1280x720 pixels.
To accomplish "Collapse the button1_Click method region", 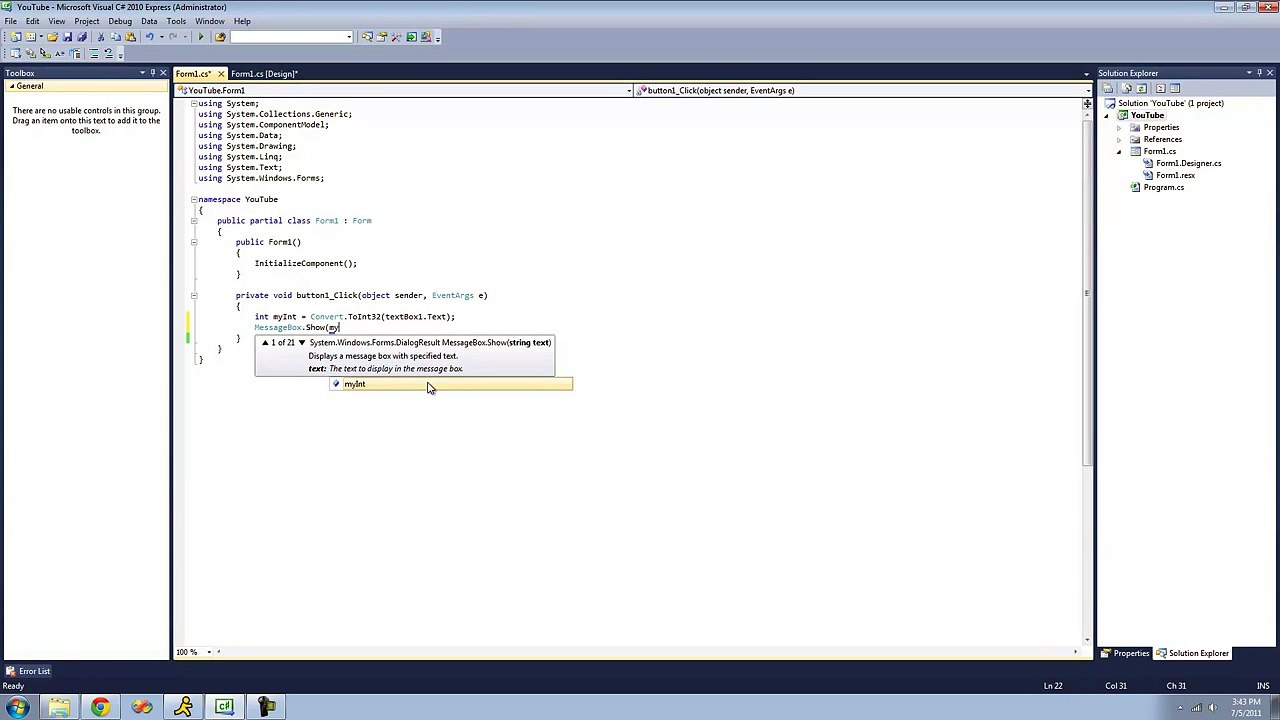I will 194,295.
